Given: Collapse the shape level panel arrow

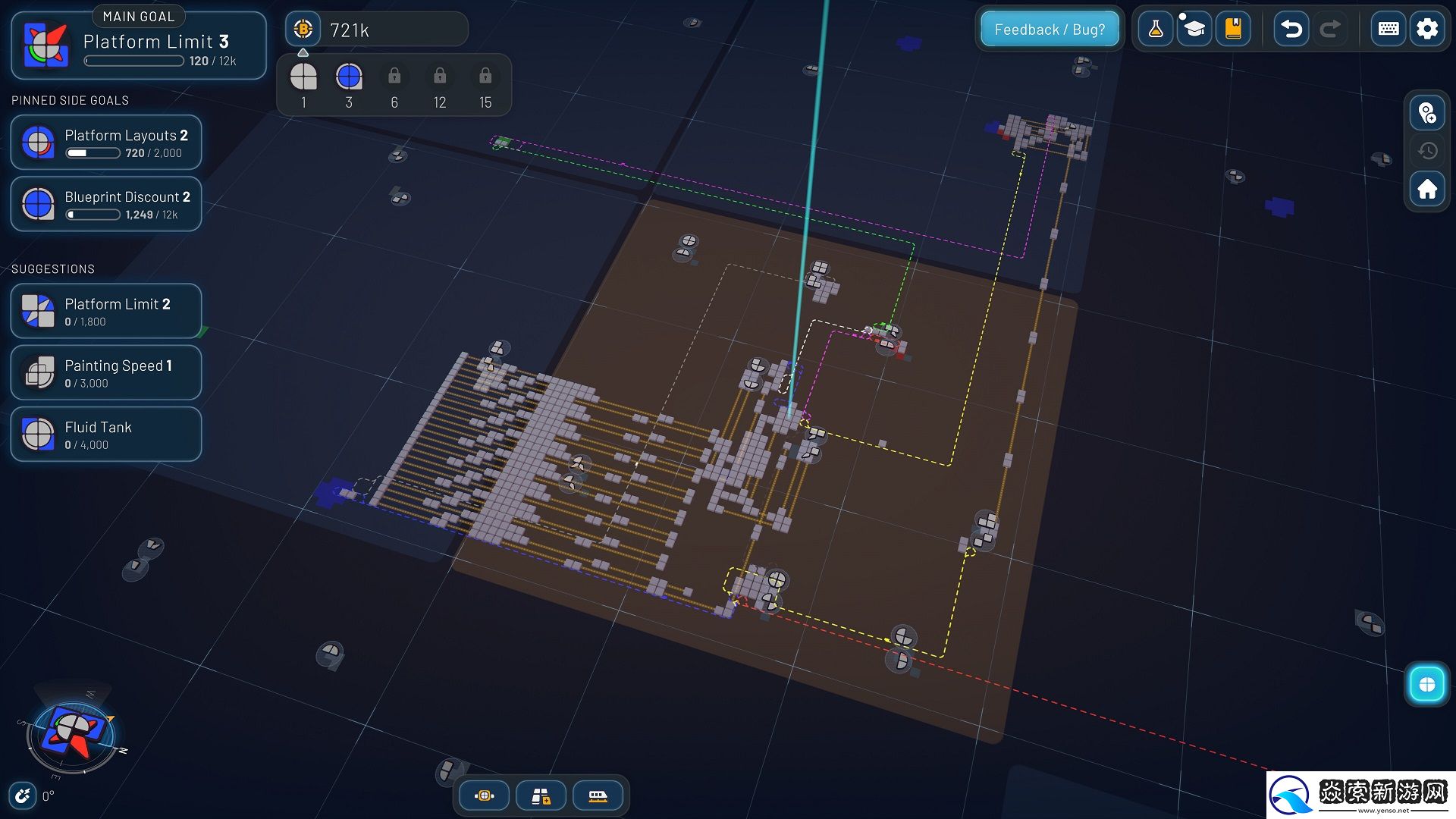Looking at the screenshot, I should [x=303, y=52].
